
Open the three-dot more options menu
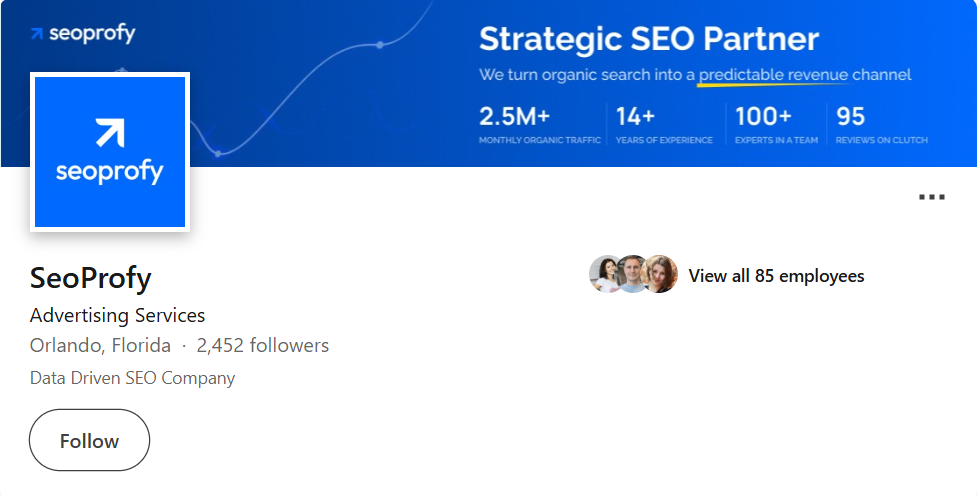[x=932, y=197]
